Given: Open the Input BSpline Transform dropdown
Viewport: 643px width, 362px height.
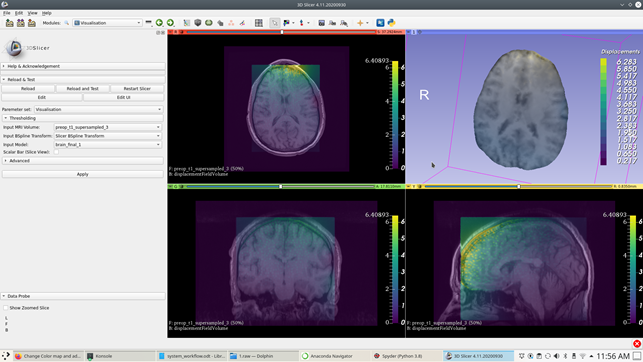Looking at the screenshot, I should (107, 136).
